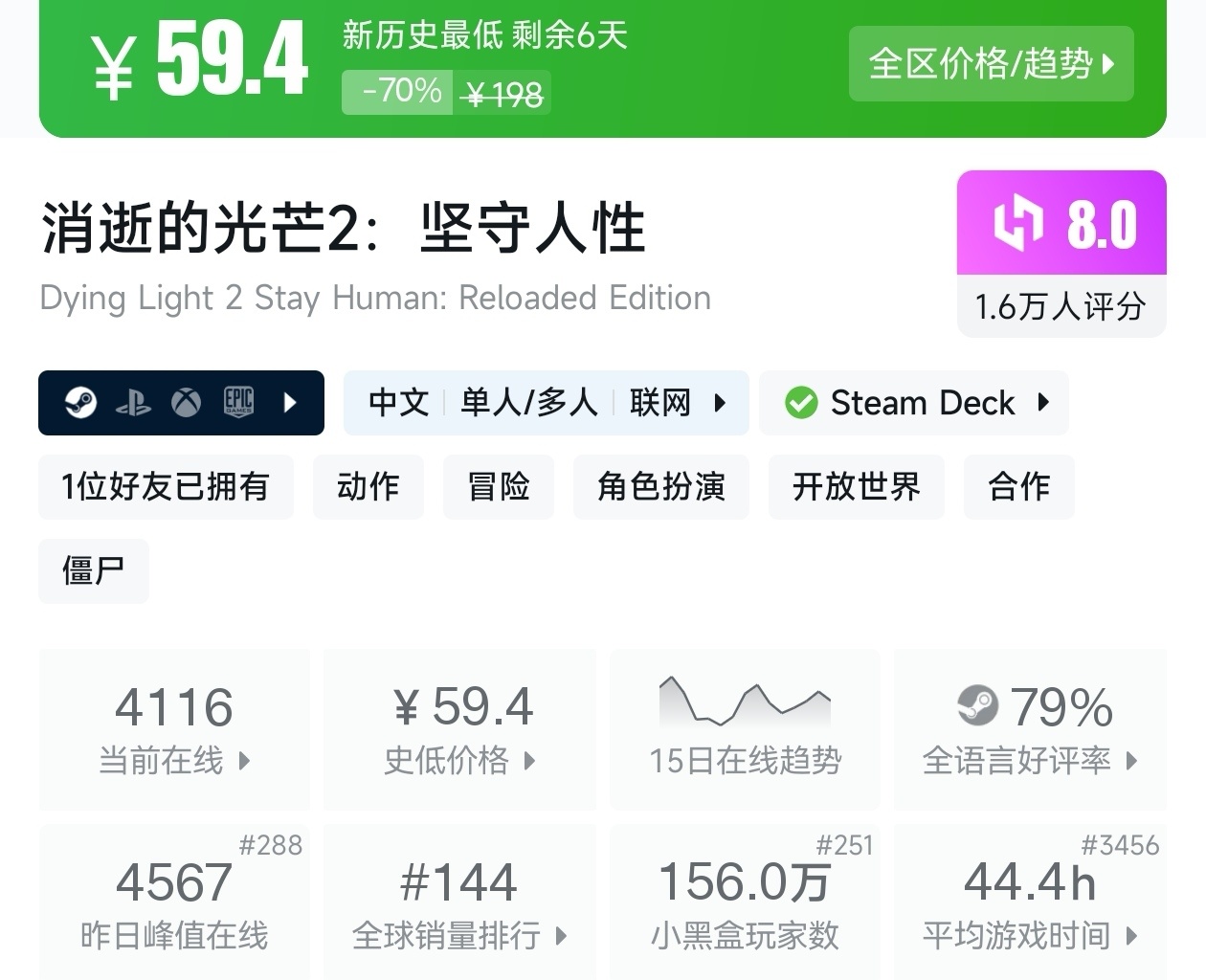Click the Epic Games platform icon
The image size is (1206, 980).
(x=238, y=403)
